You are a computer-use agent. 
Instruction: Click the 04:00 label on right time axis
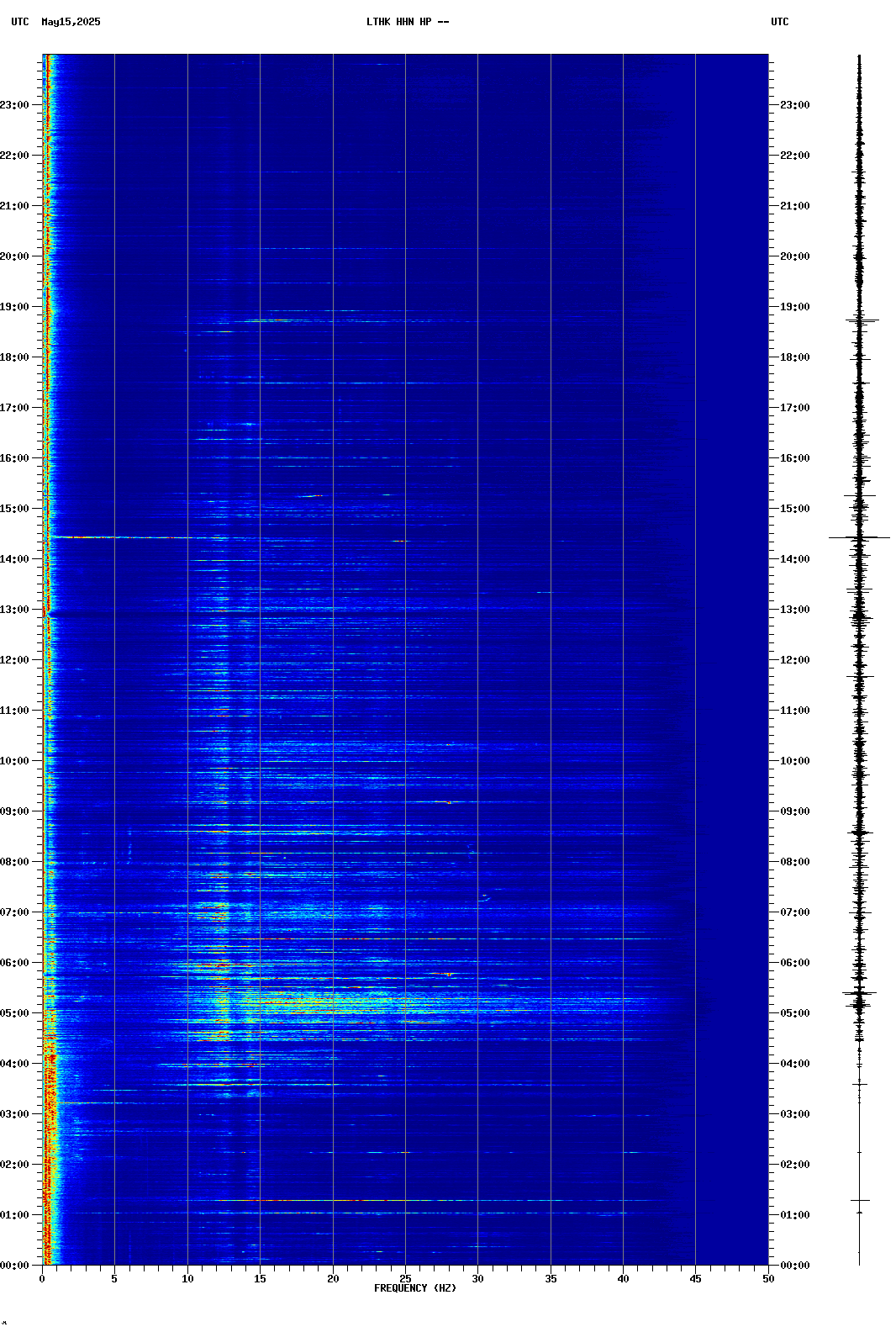tap(795, 1064)
